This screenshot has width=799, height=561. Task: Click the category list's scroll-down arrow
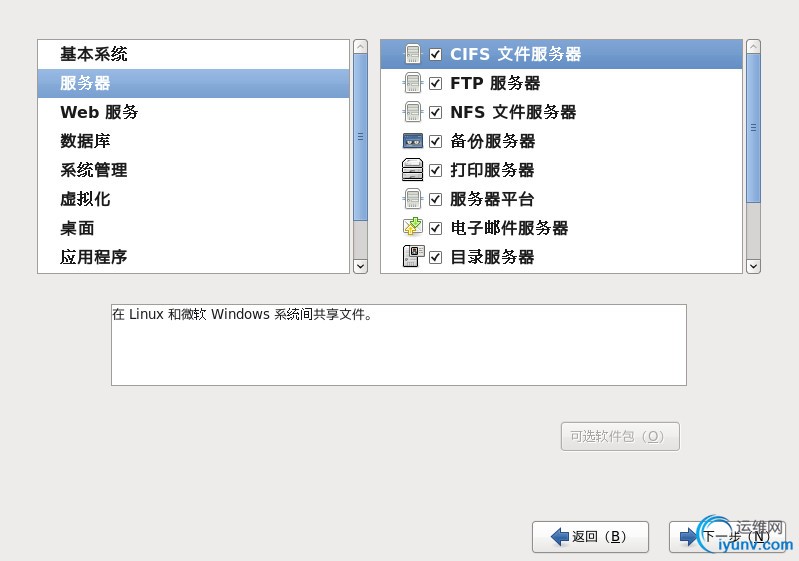(x=360, y=266)
